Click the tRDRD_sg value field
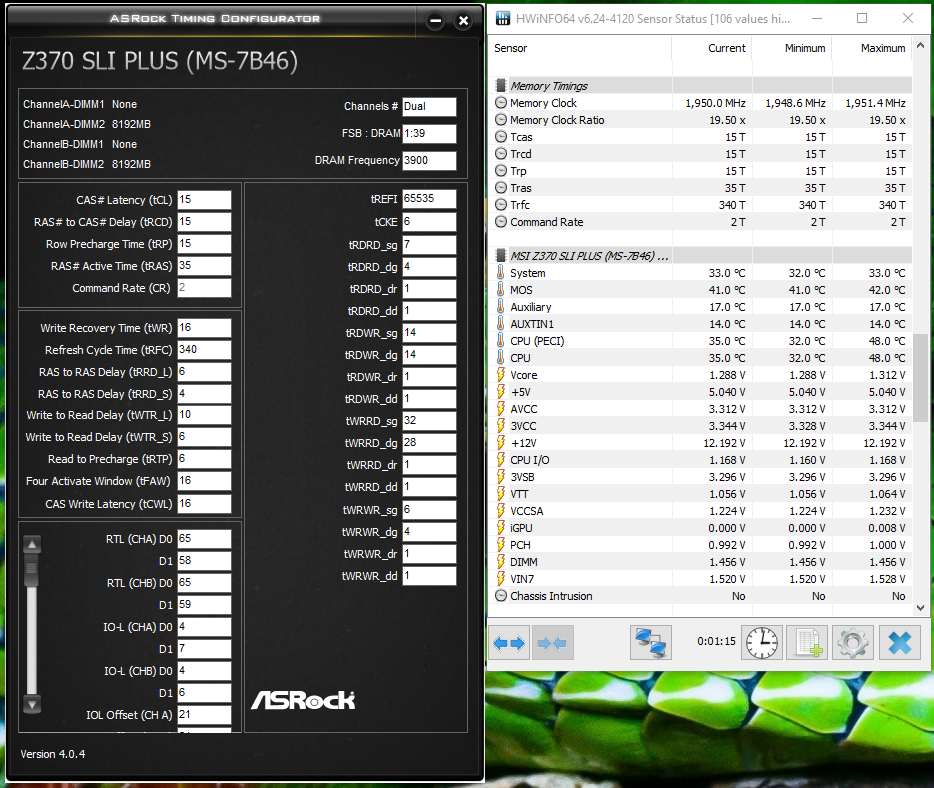This screenshot has height=788, width=934. (x=429, y=245)
